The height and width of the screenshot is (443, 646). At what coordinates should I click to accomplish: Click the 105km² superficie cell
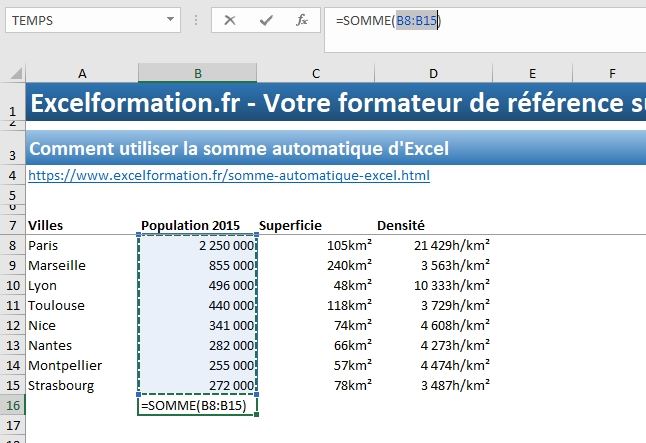tap(316, 245)
